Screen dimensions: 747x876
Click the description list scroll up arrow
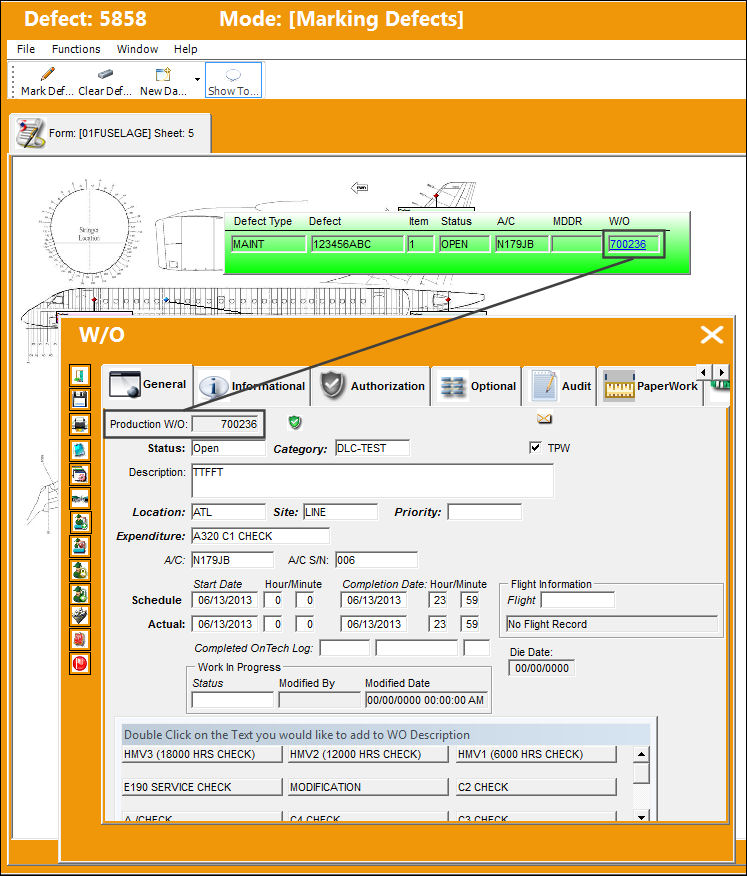[641, 754]
